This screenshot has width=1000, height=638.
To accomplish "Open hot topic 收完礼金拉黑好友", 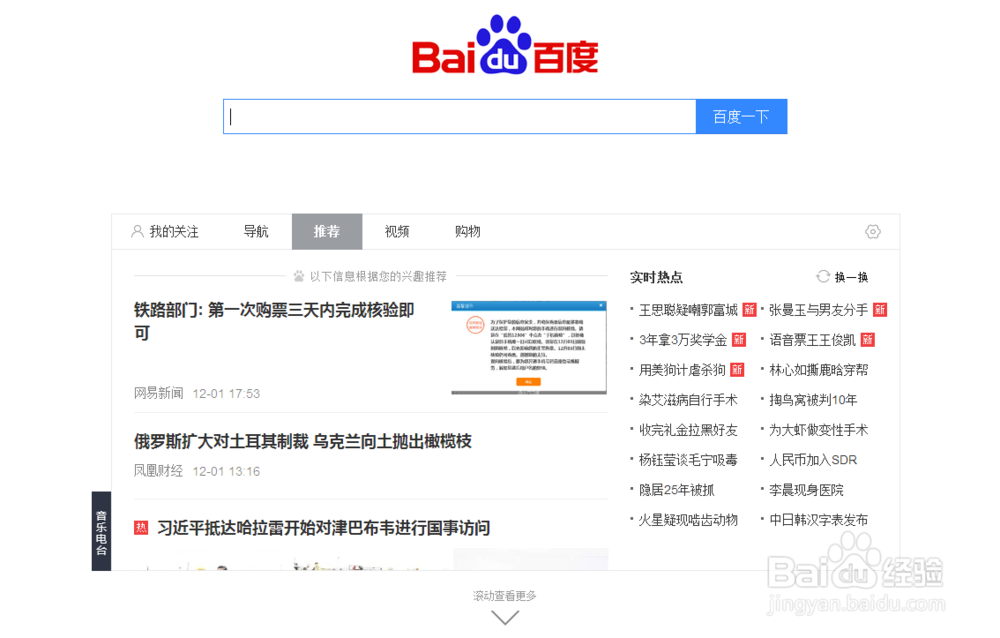I will point(688,430).
